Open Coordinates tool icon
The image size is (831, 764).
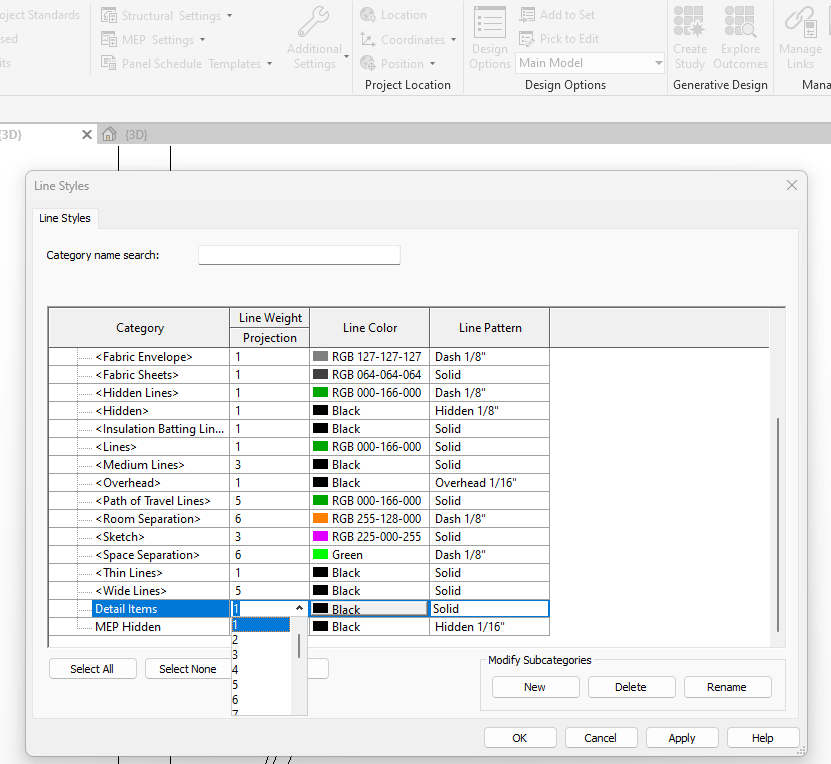point(367,39)
